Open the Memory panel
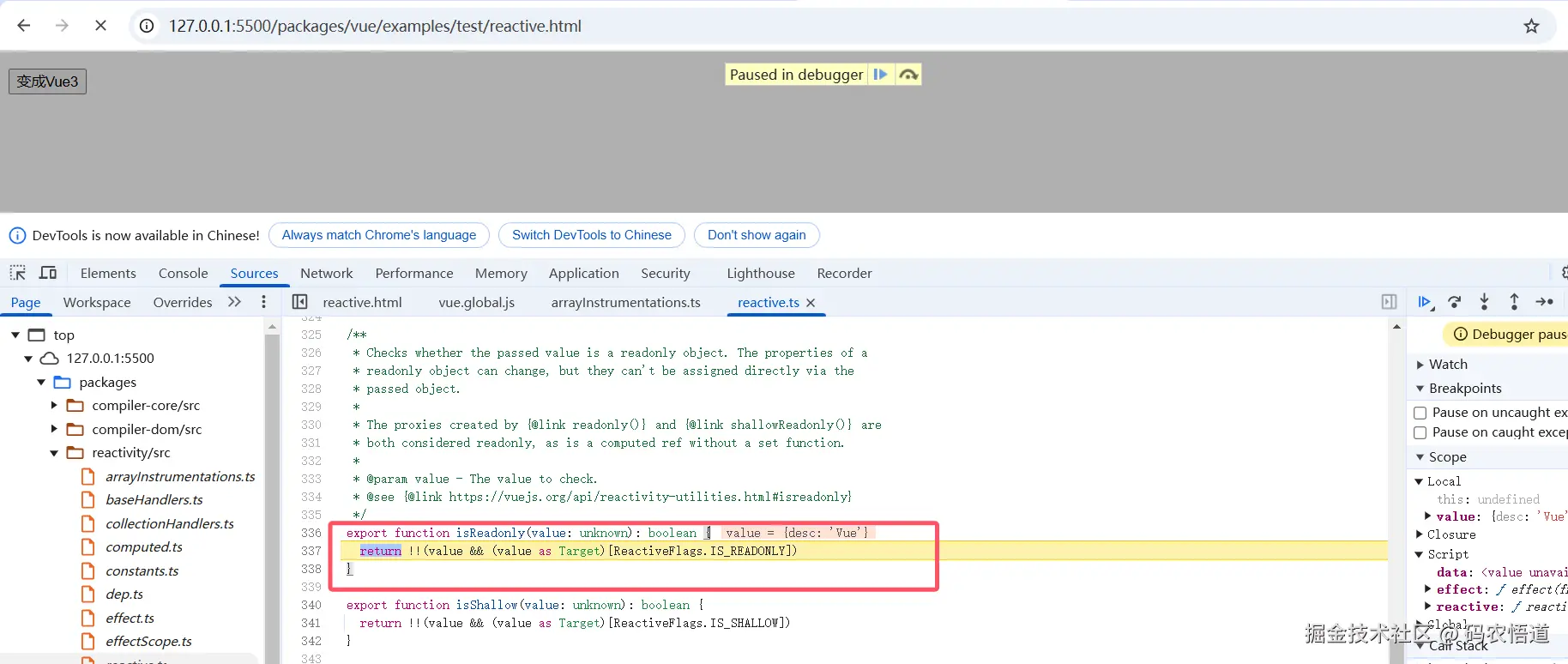Image resolution: width=1568 pixels, height=664 pixels. pyautogui.click(x=501, y=273)
